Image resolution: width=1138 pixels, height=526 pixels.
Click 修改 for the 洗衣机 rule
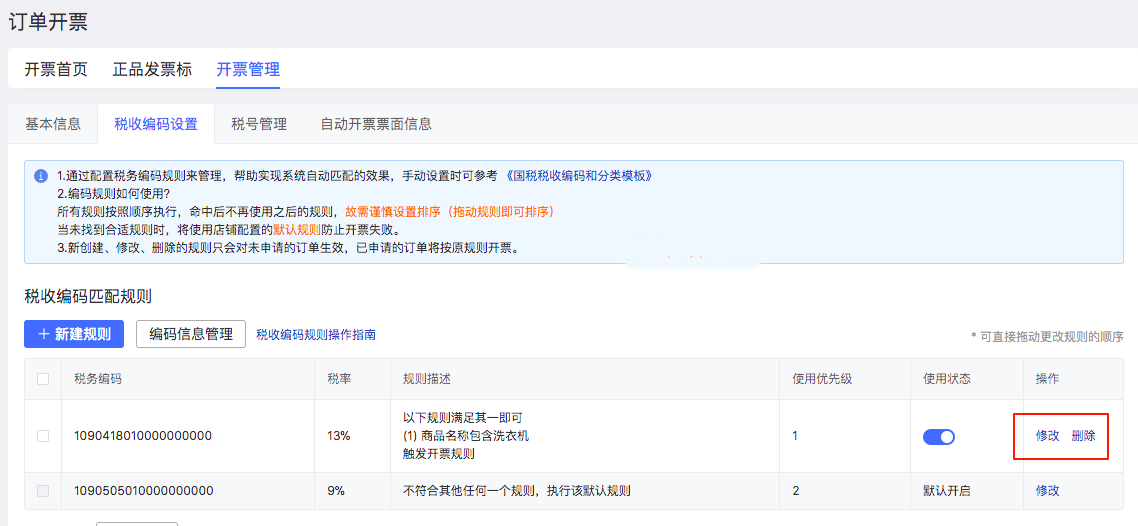coord(1047,436)
